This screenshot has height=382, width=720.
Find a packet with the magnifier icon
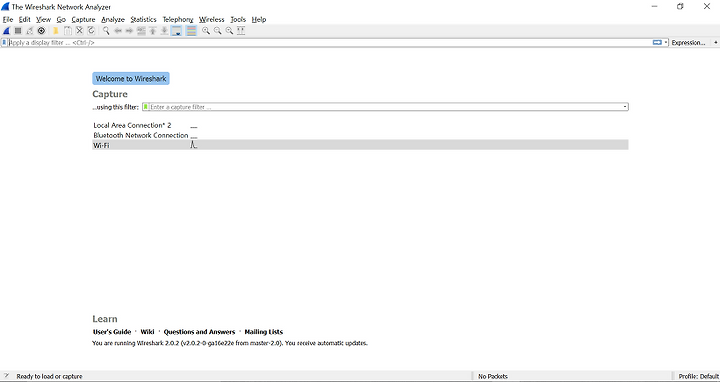click(x=106, y=31)
